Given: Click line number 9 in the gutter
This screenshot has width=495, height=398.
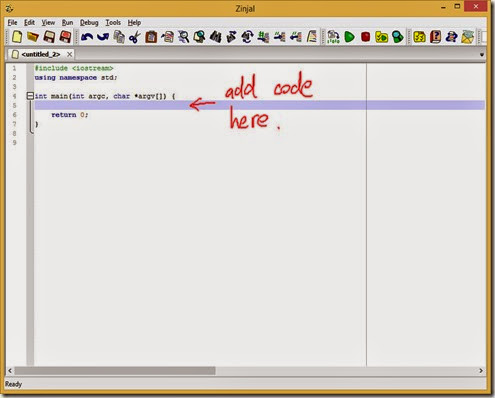Looking at the screenshot, I should [x=14, y=143].
